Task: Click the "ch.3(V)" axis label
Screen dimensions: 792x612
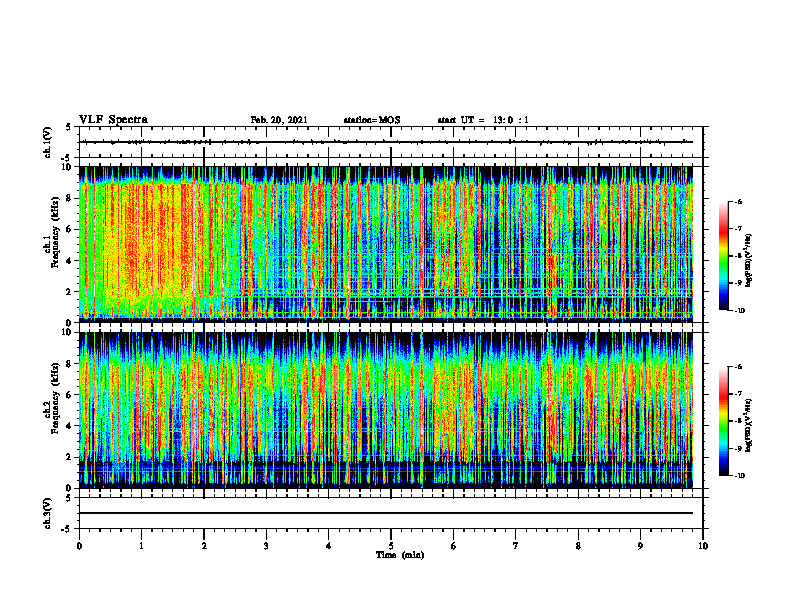Action: click(47, 513)
